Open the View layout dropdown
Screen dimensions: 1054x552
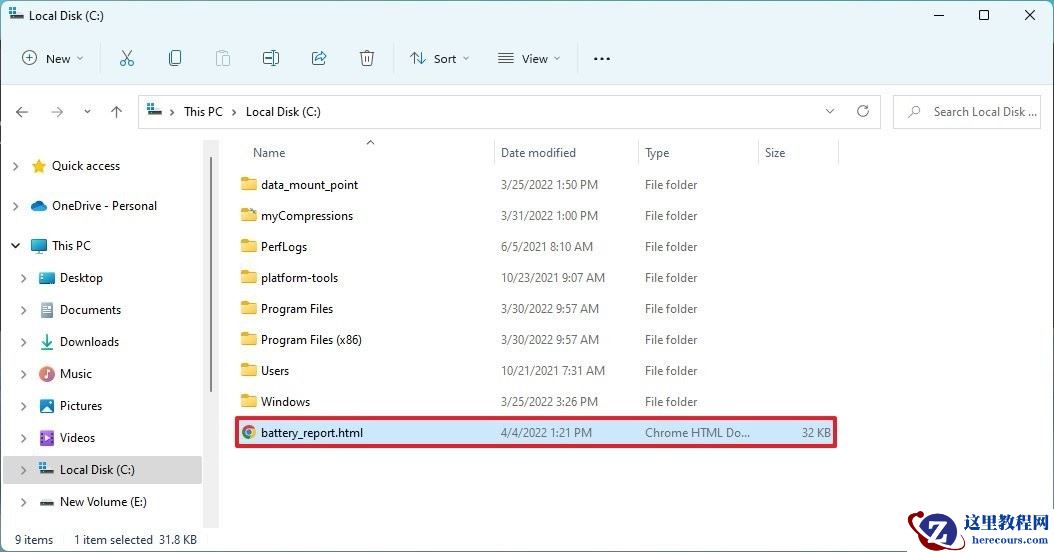pyautogui.click(x=529, y=59)
